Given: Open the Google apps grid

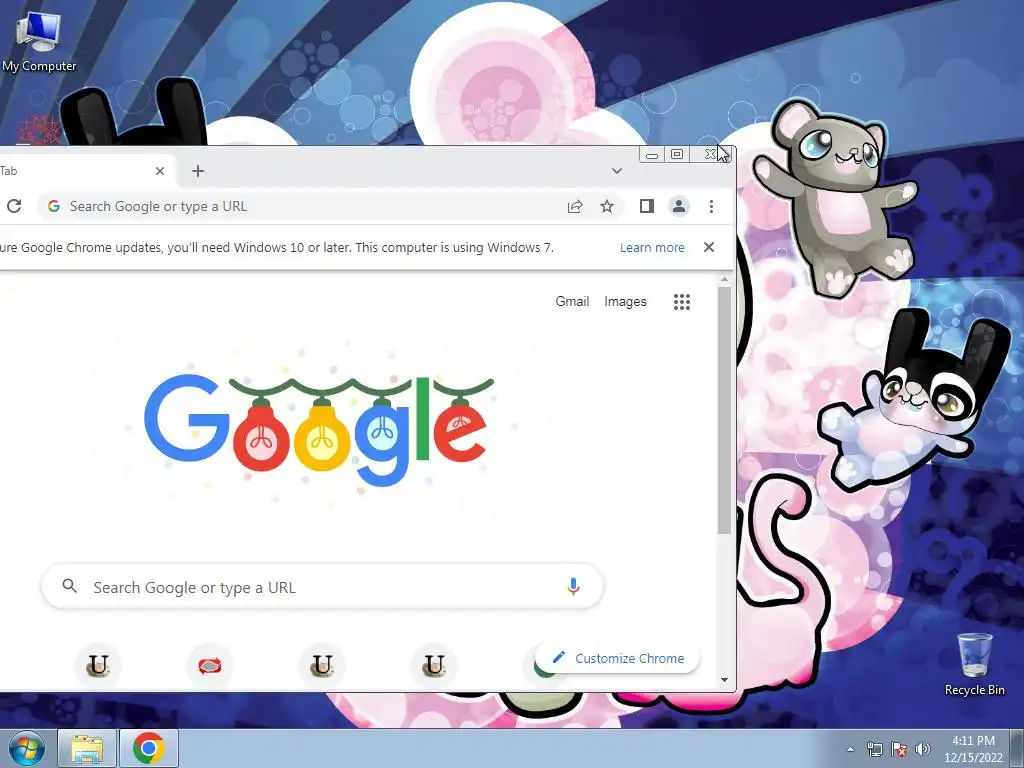Looking at the screenshot, I should click(682, 302).
